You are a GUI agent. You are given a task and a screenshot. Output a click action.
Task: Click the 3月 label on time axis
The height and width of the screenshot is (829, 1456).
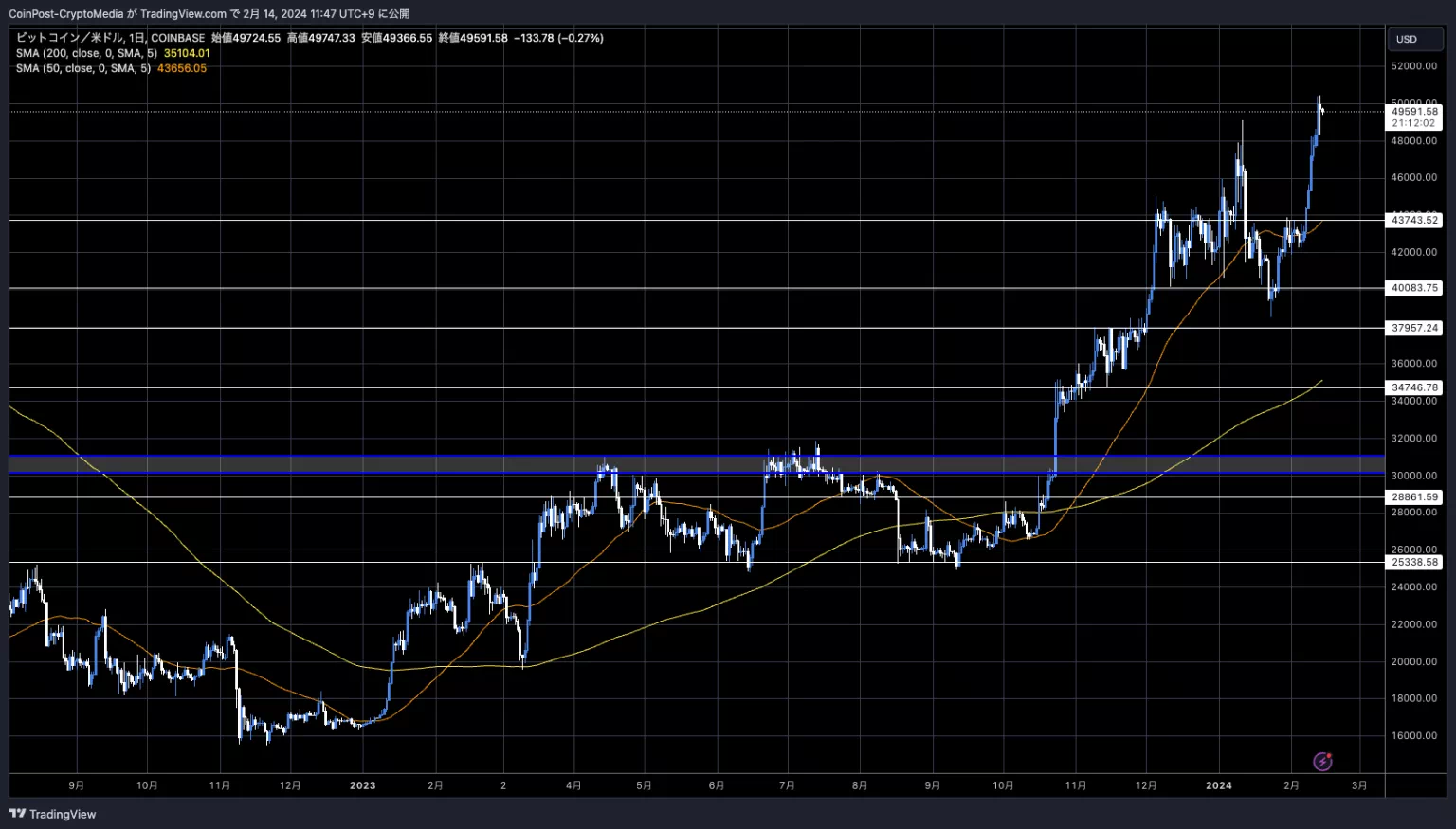click(1359, 785)
